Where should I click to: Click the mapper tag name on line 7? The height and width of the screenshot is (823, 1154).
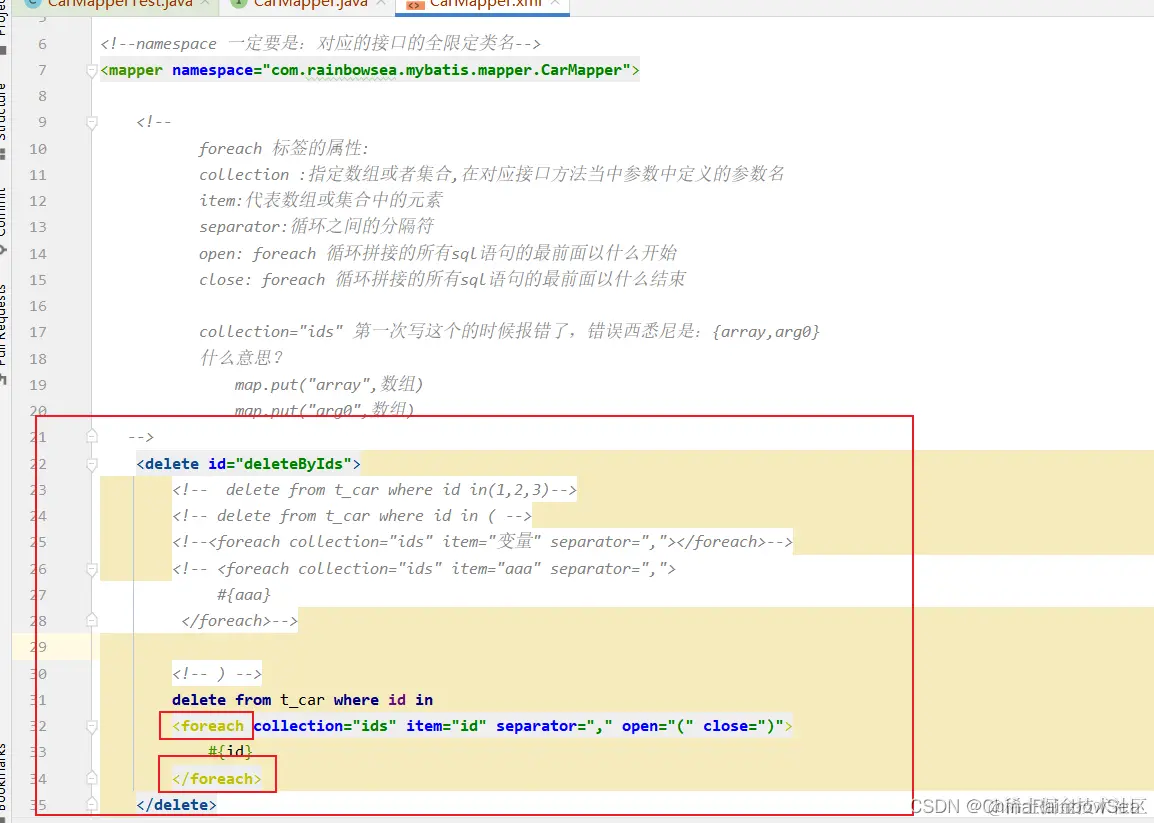pos(135,70)
